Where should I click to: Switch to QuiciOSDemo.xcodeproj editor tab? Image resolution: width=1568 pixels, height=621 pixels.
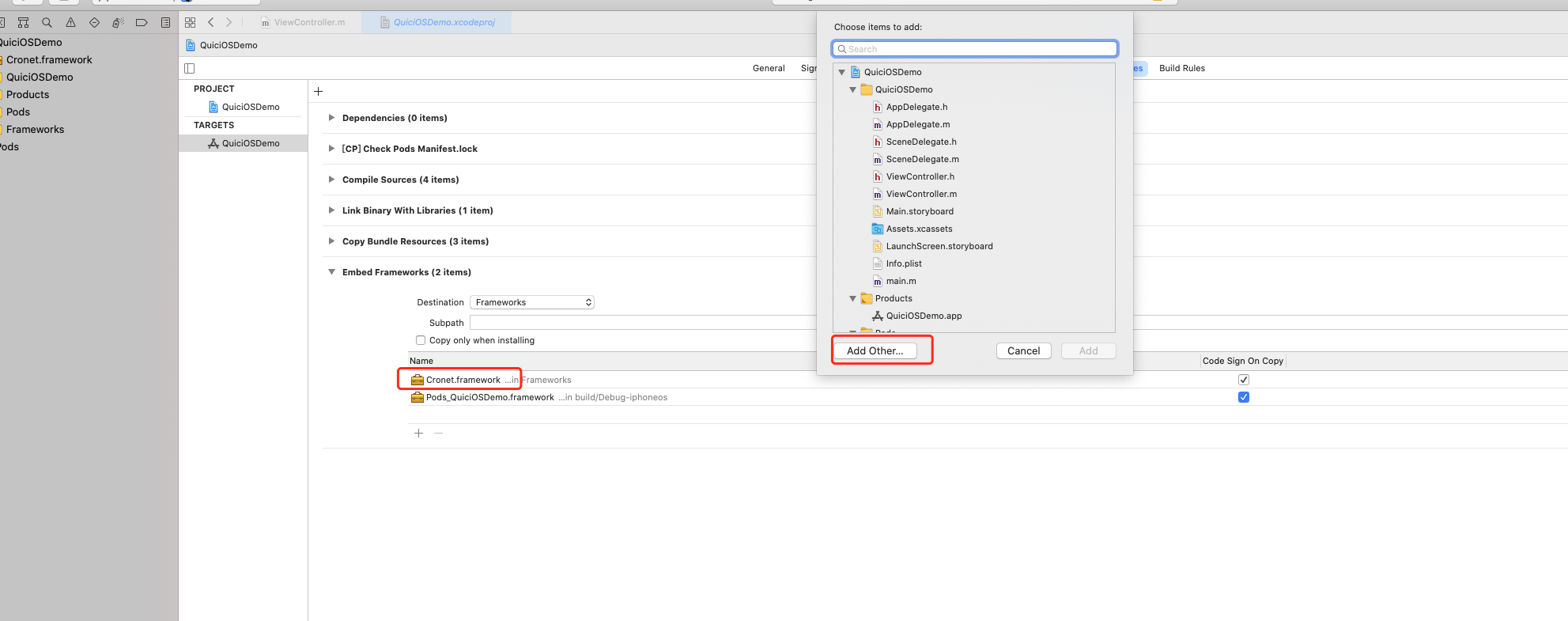tap(437, 22)
